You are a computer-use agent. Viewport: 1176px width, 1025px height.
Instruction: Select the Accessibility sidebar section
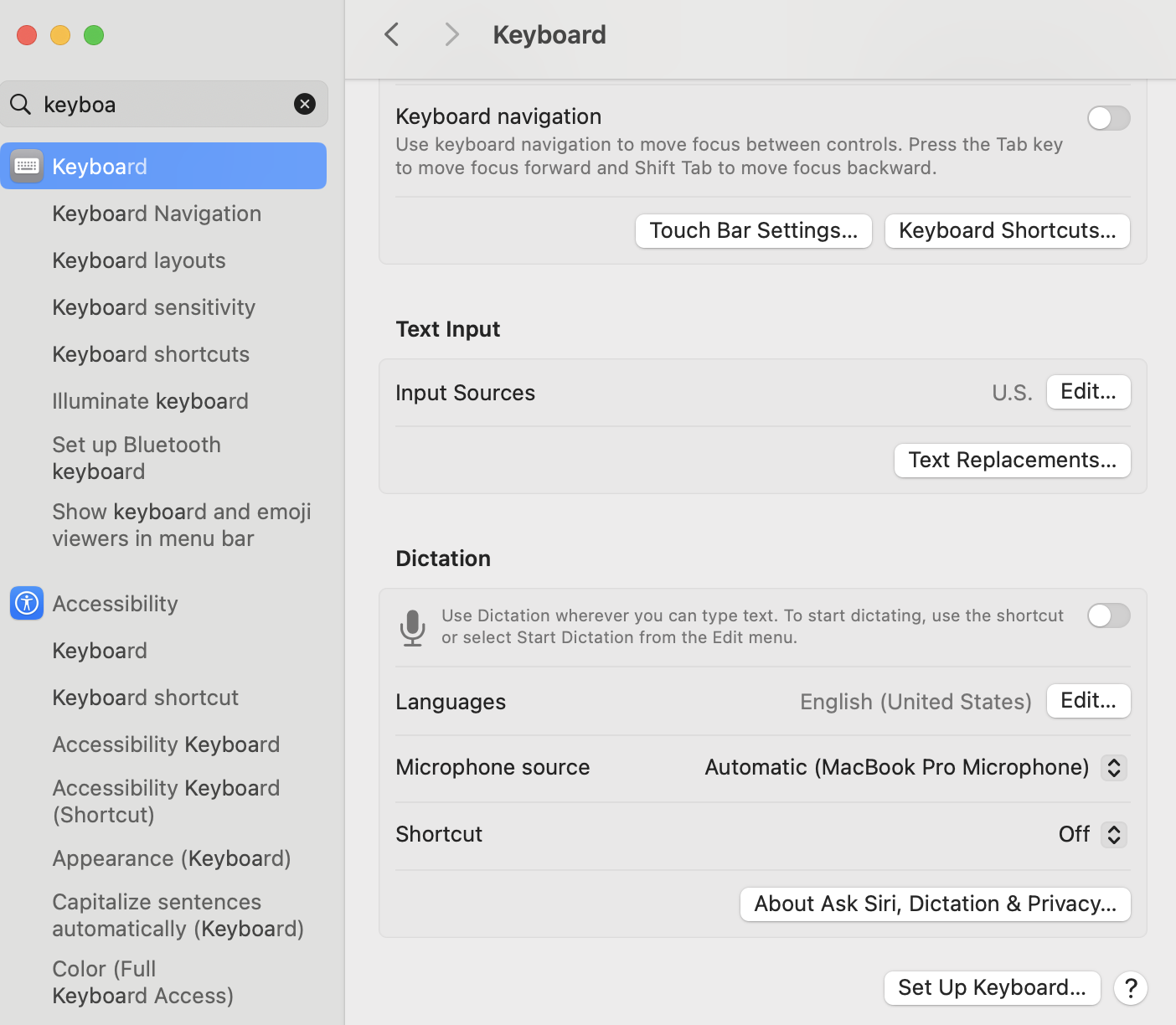coord(115,604)
